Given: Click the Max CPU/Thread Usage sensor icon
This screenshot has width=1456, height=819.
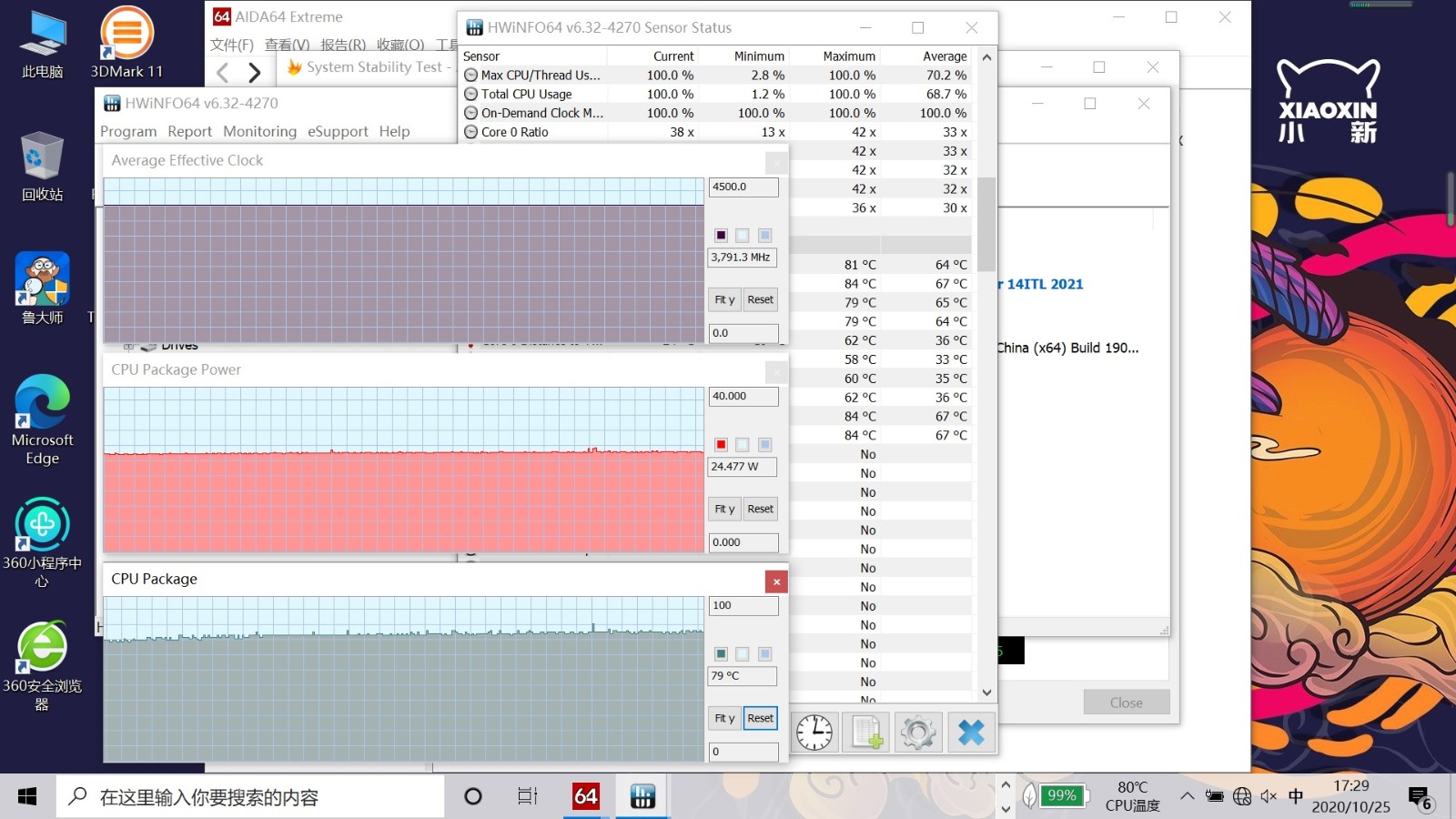Looking at the screenshot, I should point(470,76).
